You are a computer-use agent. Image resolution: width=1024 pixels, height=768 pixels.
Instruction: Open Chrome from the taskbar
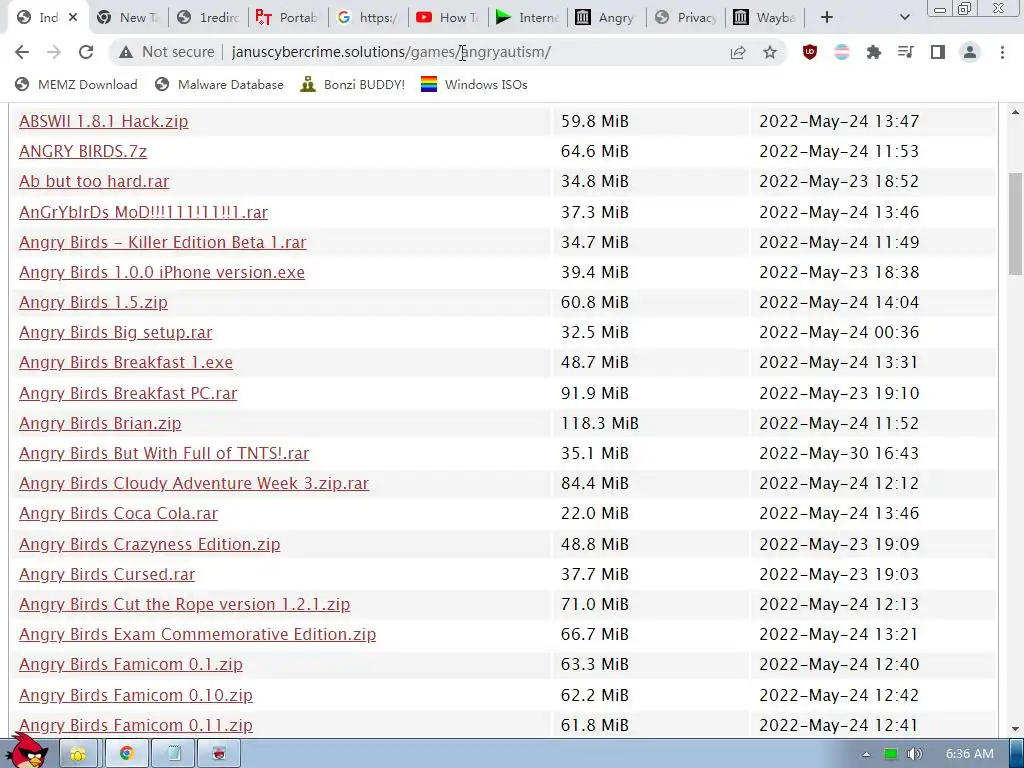[x=127, y=754]
